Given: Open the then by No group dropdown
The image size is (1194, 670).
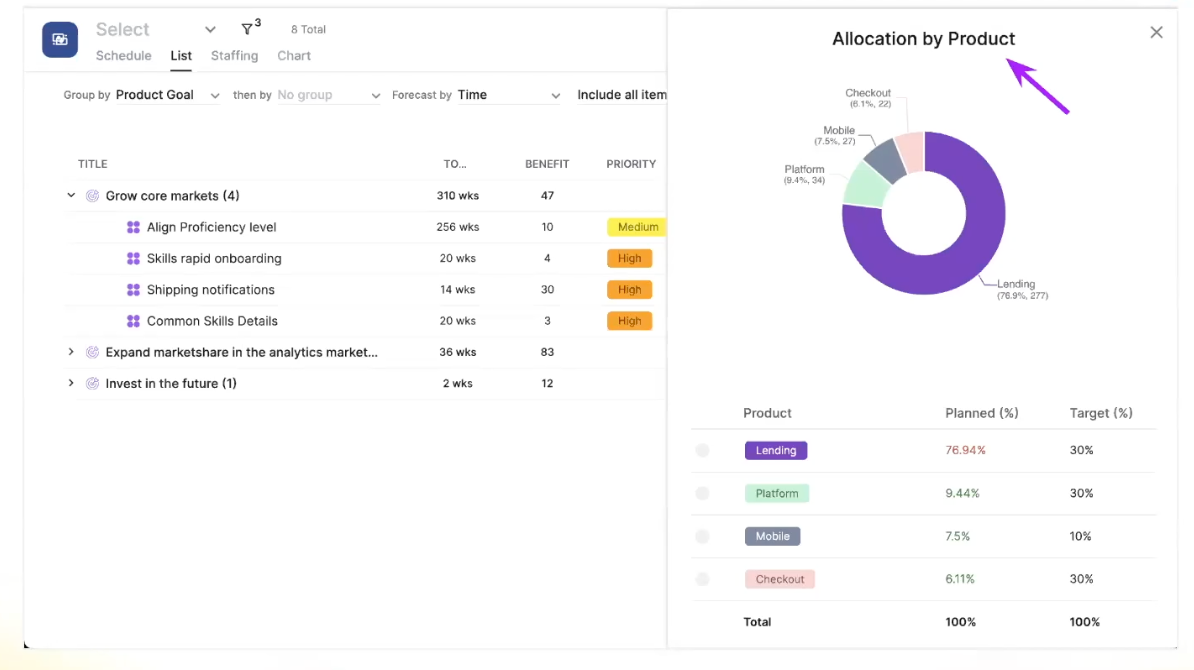Looking at the screenshot, I should tap(328, 95).
